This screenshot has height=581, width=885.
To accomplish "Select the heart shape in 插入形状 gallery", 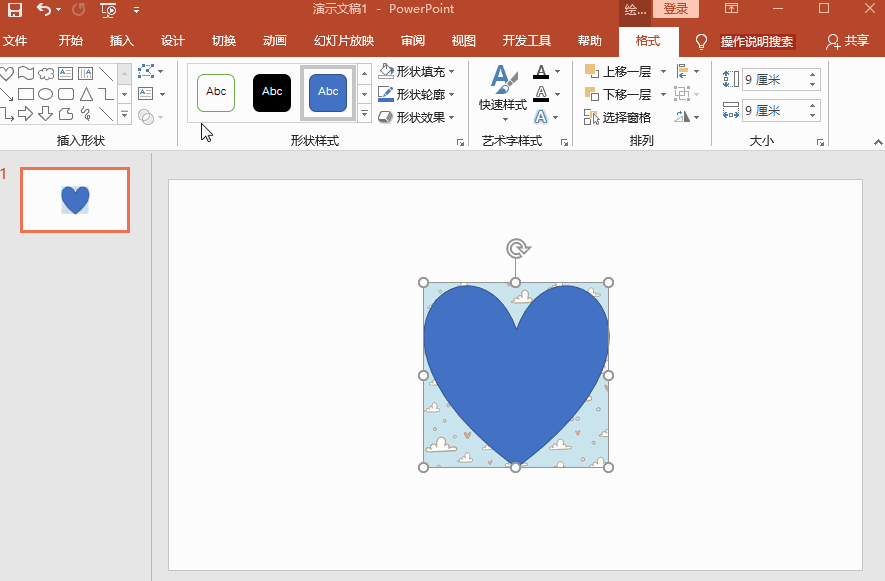I will click(7, 73).
